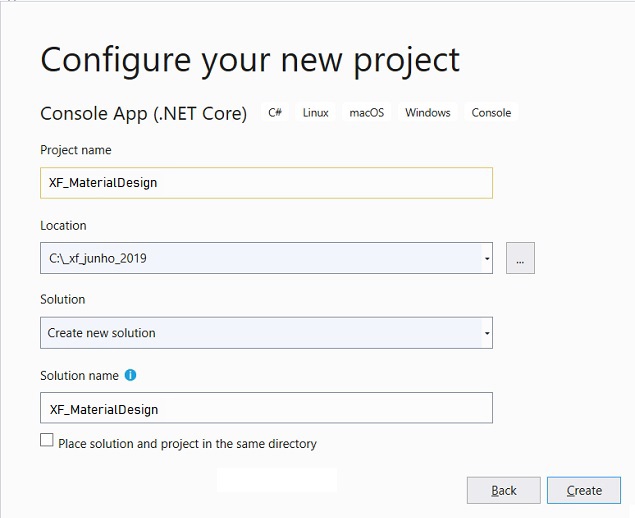The height and width of the screenshot is (518, 635).
Task: Click the Location field label
Action: (63, 225)
